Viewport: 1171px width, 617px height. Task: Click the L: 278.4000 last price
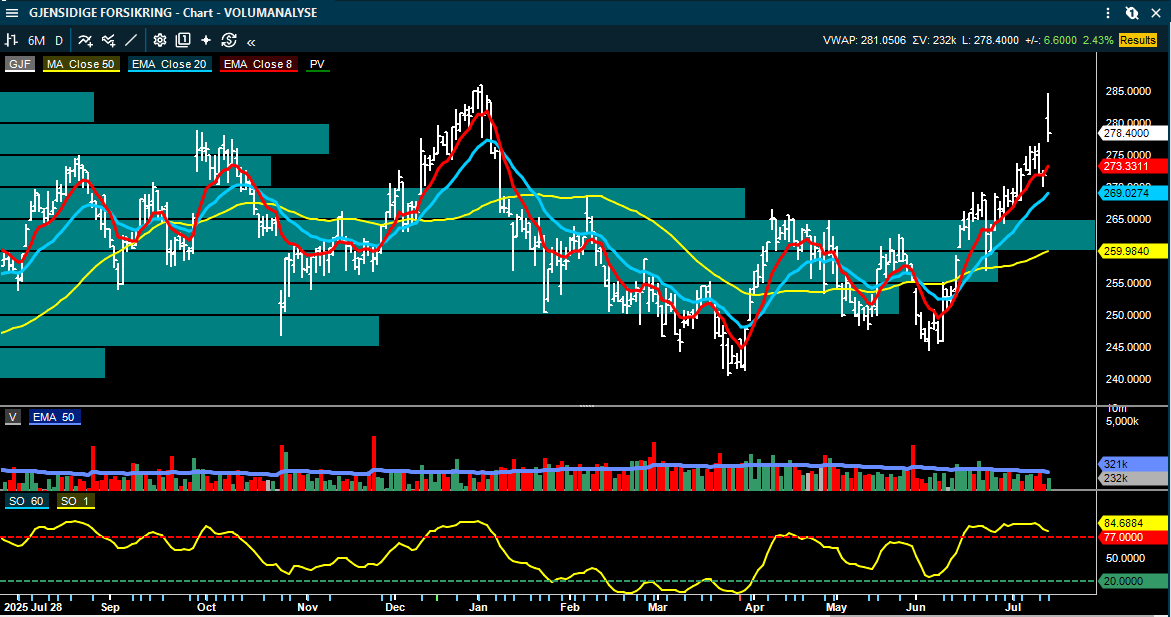pos(990,40)
